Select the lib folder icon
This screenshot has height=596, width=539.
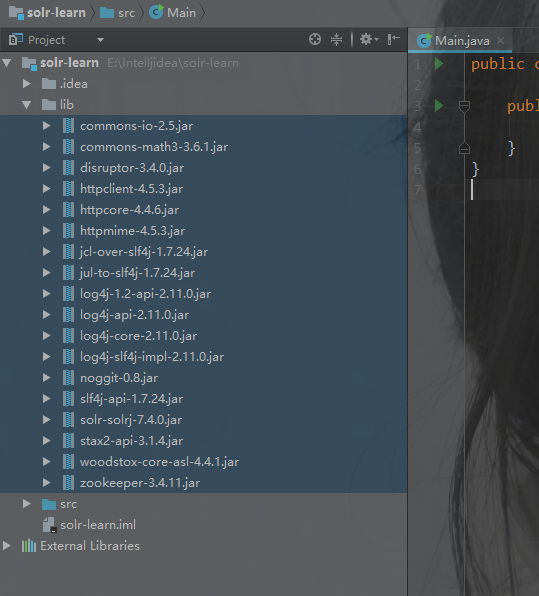tap(49, 105)
